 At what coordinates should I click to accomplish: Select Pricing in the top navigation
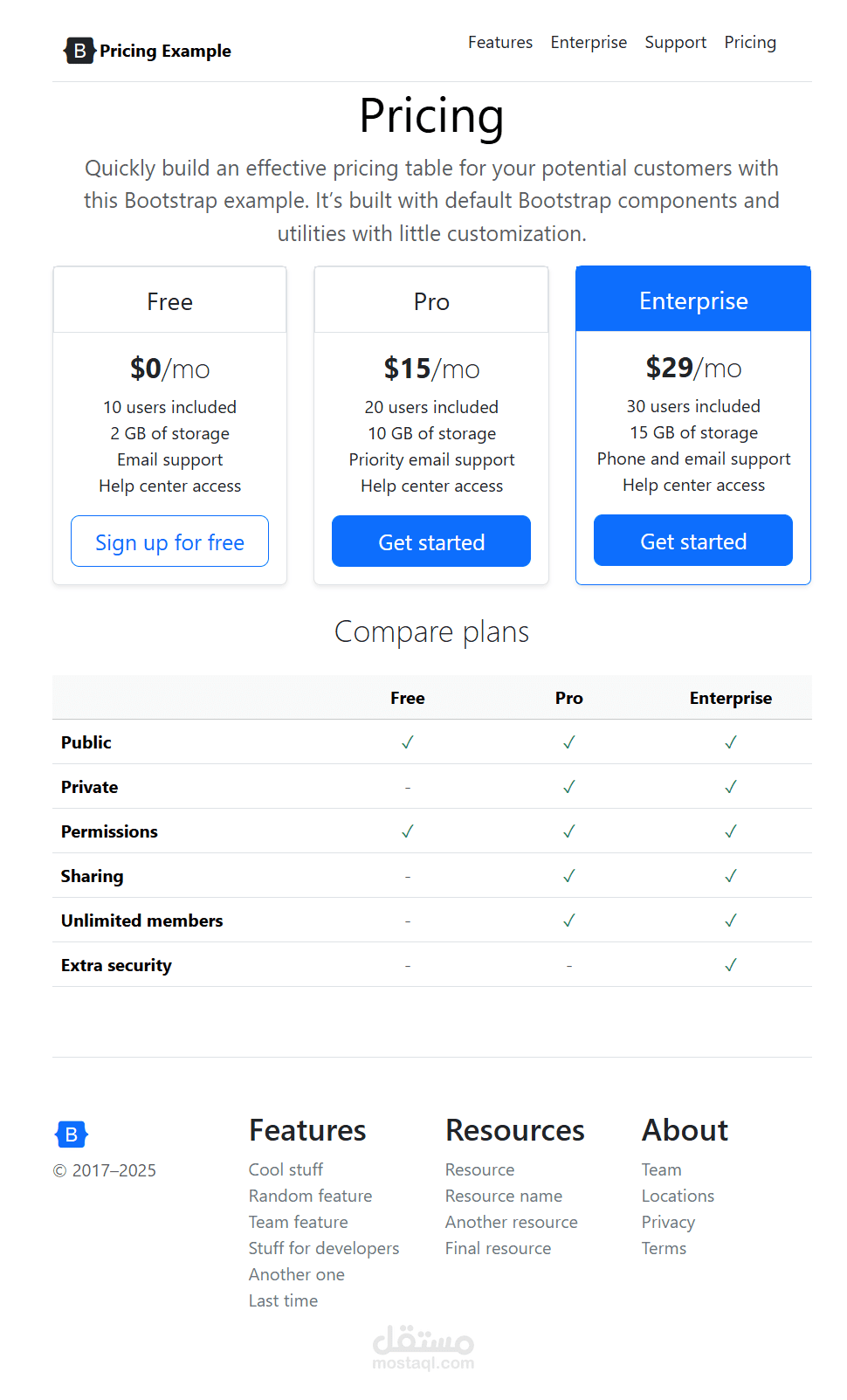point(749,42)
